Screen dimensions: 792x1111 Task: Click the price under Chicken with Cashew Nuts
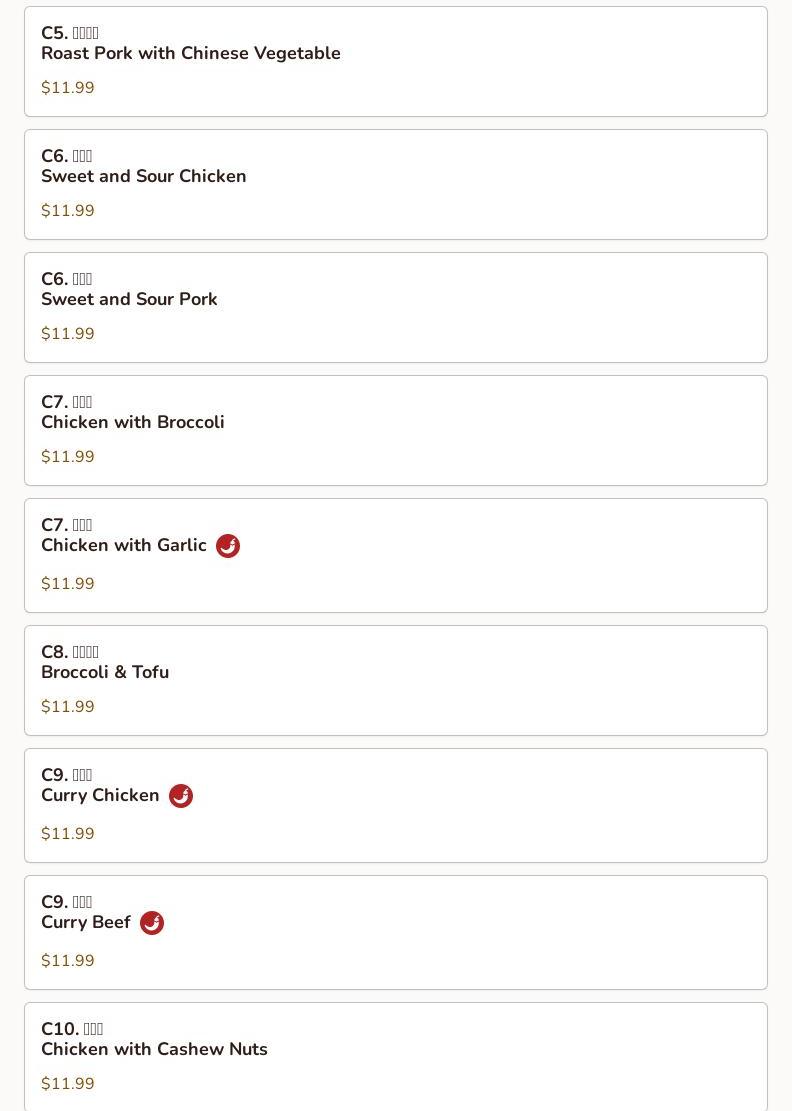pos(67,1083)
